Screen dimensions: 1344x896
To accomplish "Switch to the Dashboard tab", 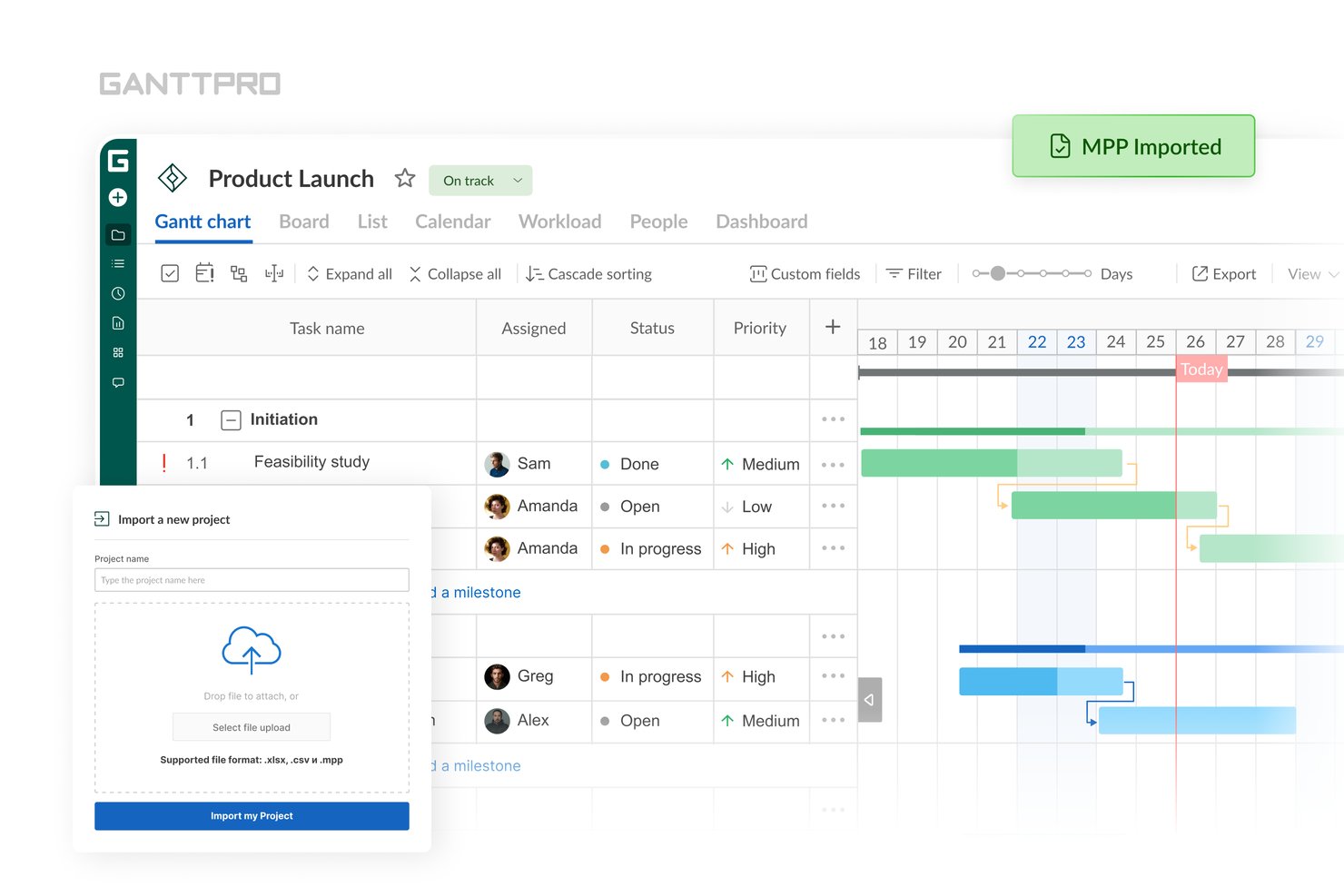I will click(761, 222).
